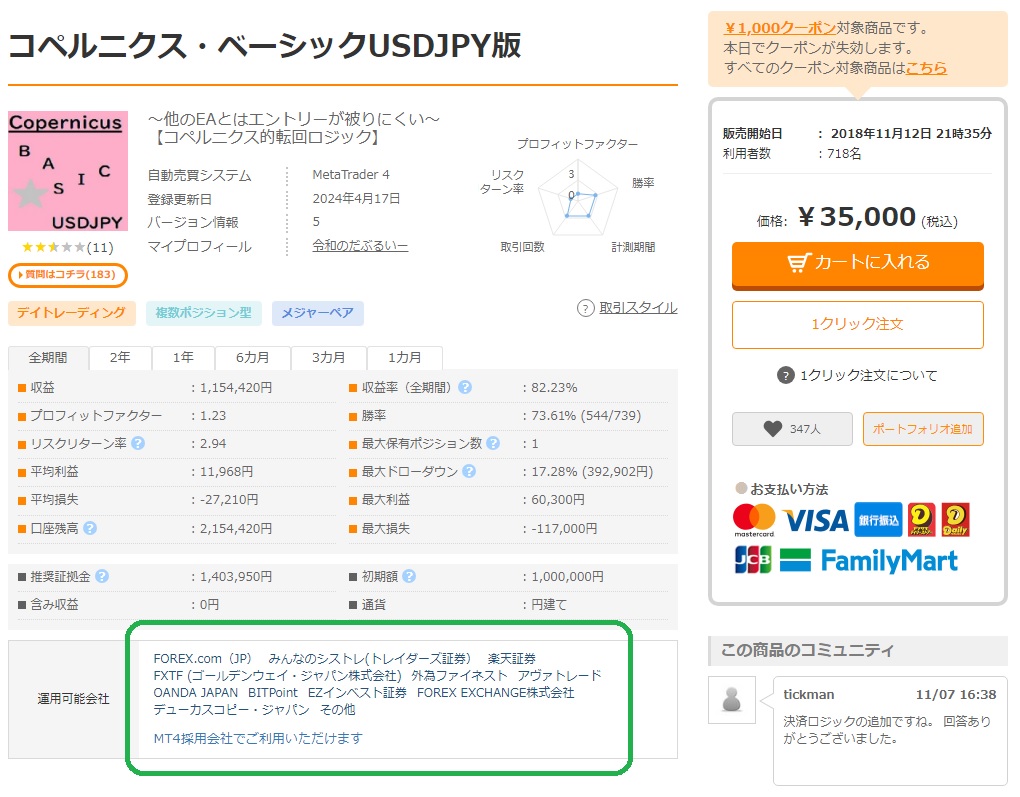Viewport: 1020px width, 797px height.
Task: Click the help icon next to 最大ドローダウン
Action: [469, 471]
